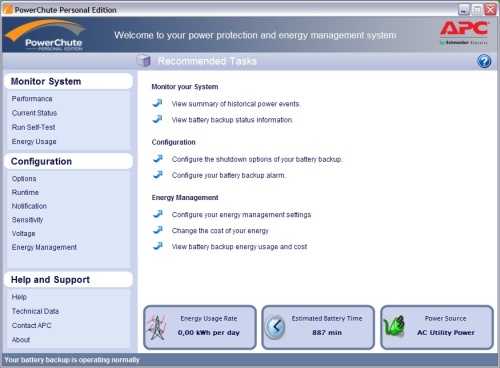Open Contact APC page
The width and height of the screenshot is (500, 368).
[x=32, y=326]
